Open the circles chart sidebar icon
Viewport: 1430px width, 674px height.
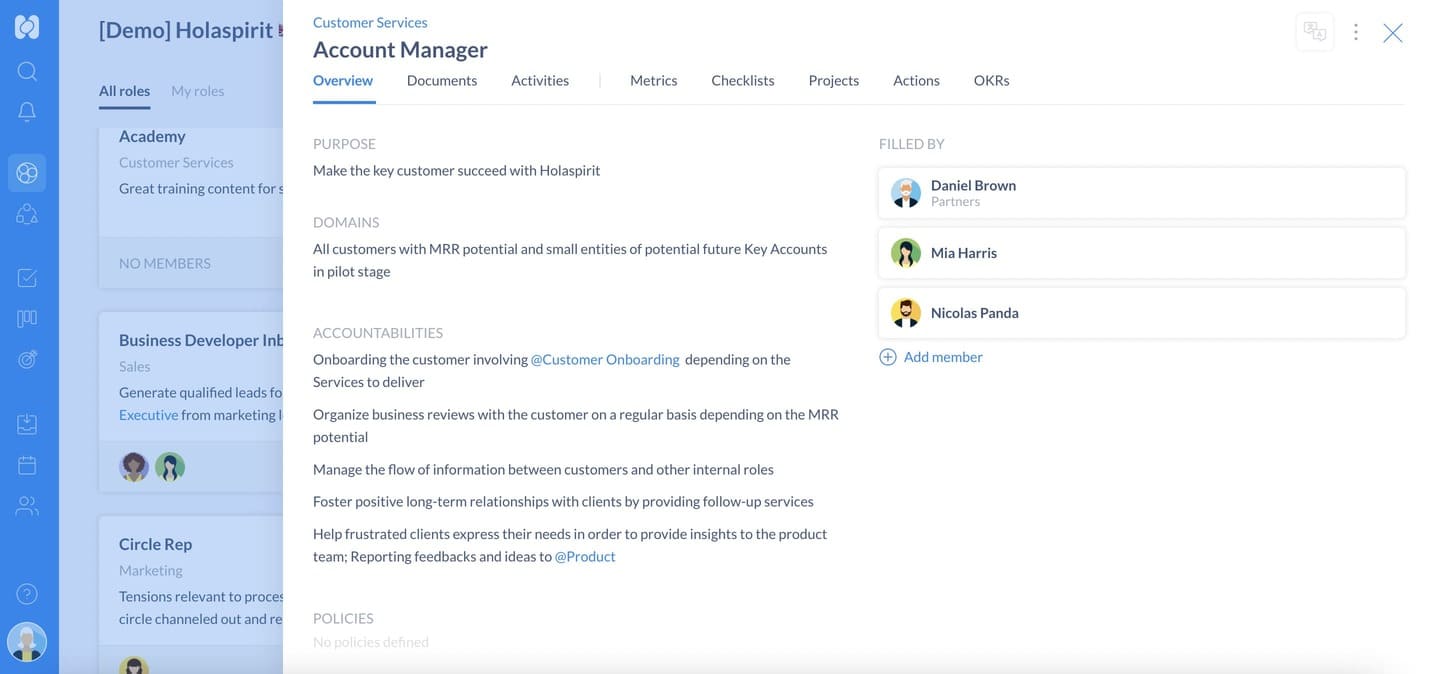[x=27, y=173]
